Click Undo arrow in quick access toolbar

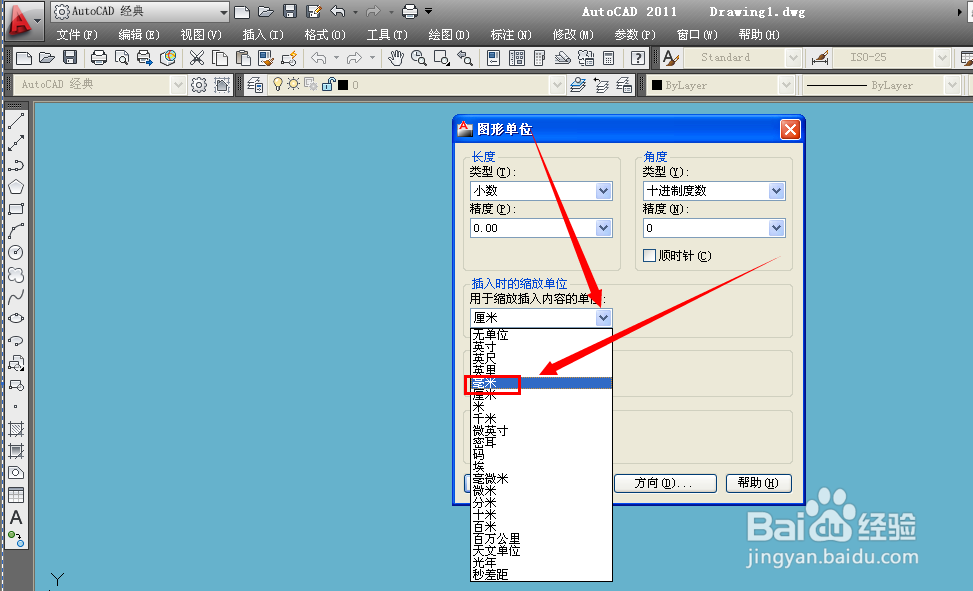pos(338,11)
